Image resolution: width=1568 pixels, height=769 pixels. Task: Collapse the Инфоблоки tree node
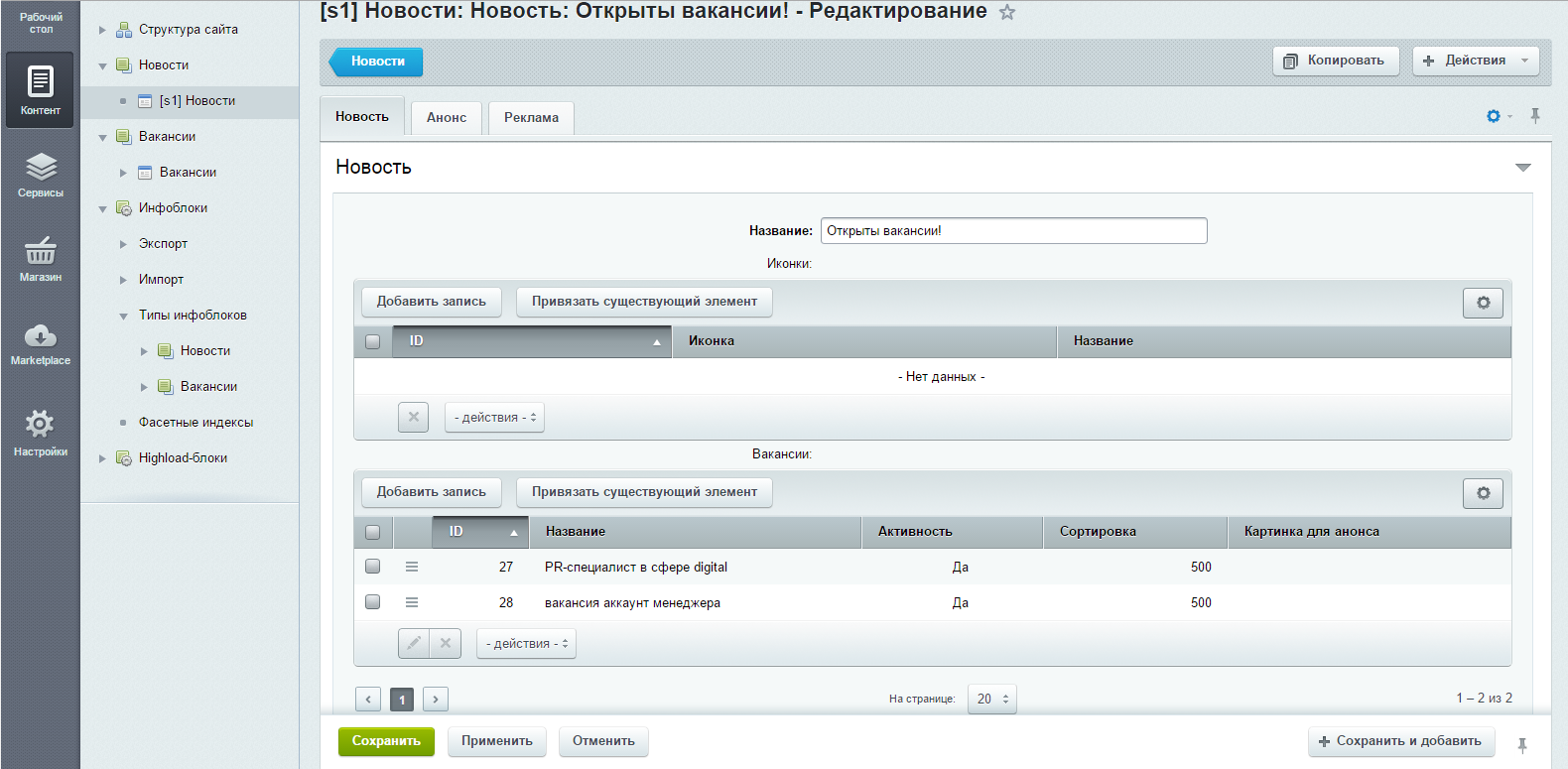point(102,208)
